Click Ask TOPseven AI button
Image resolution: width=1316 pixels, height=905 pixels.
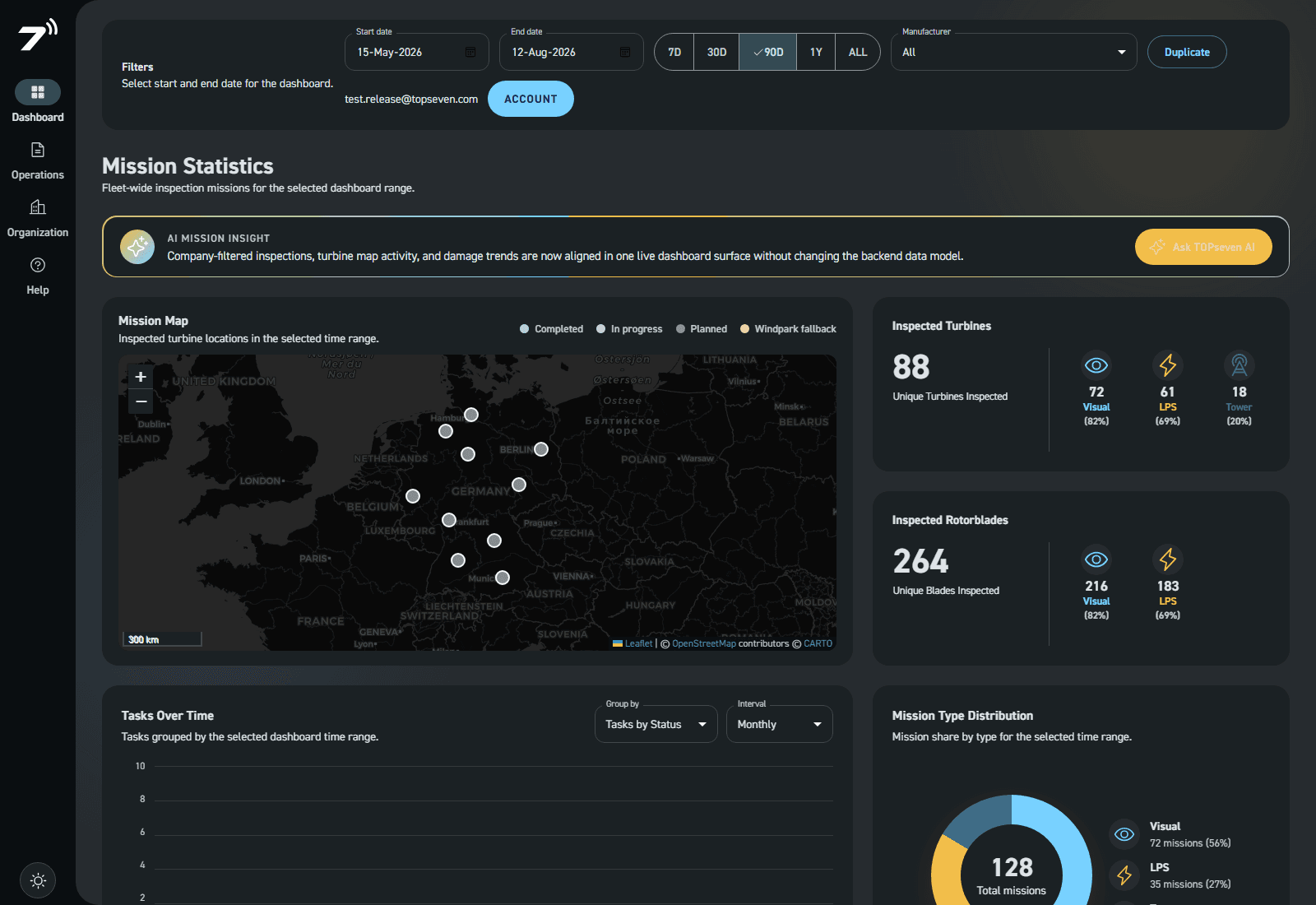coord(1203,247)
